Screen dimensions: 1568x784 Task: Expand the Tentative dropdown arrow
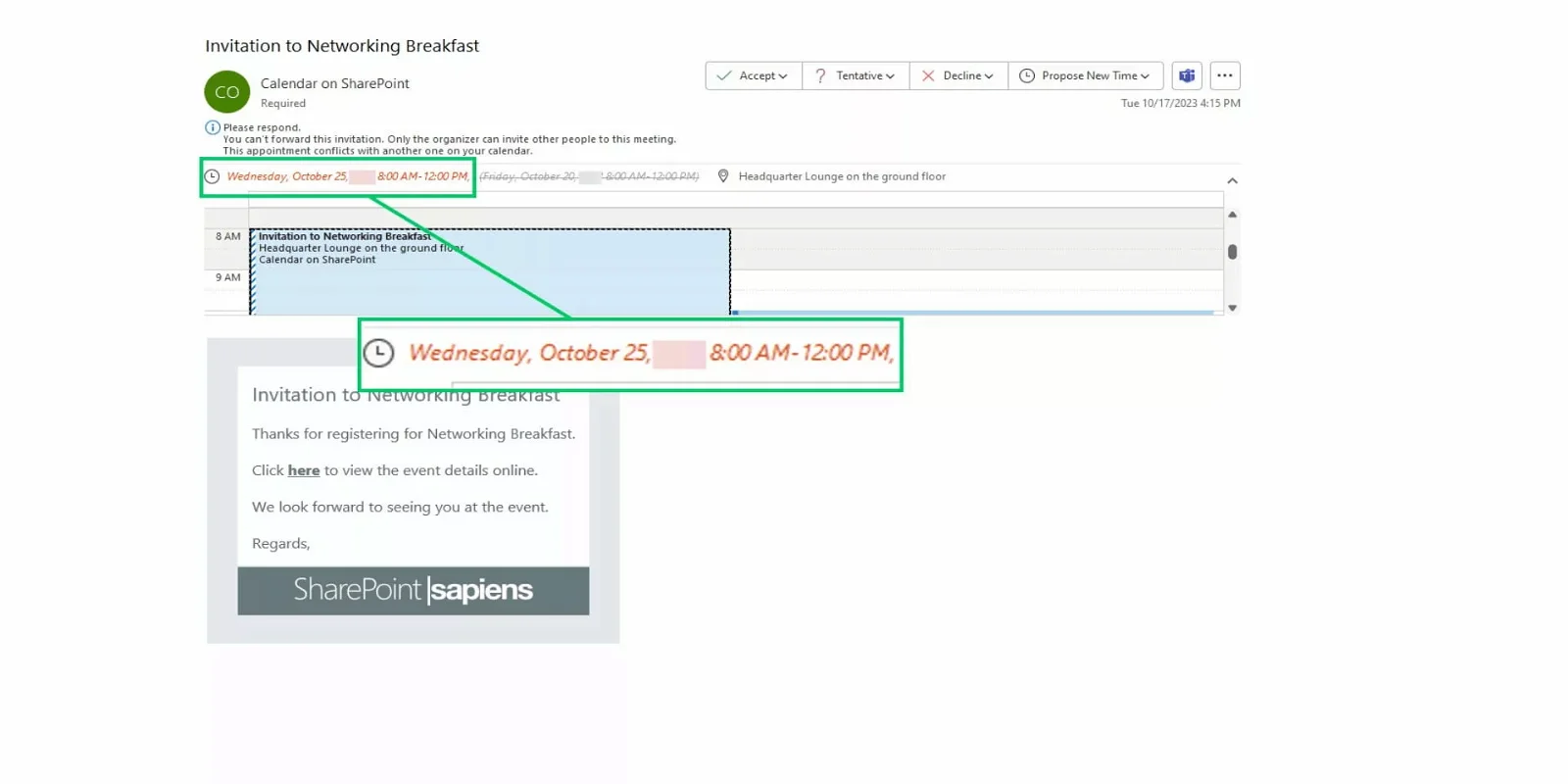point(890,76)
